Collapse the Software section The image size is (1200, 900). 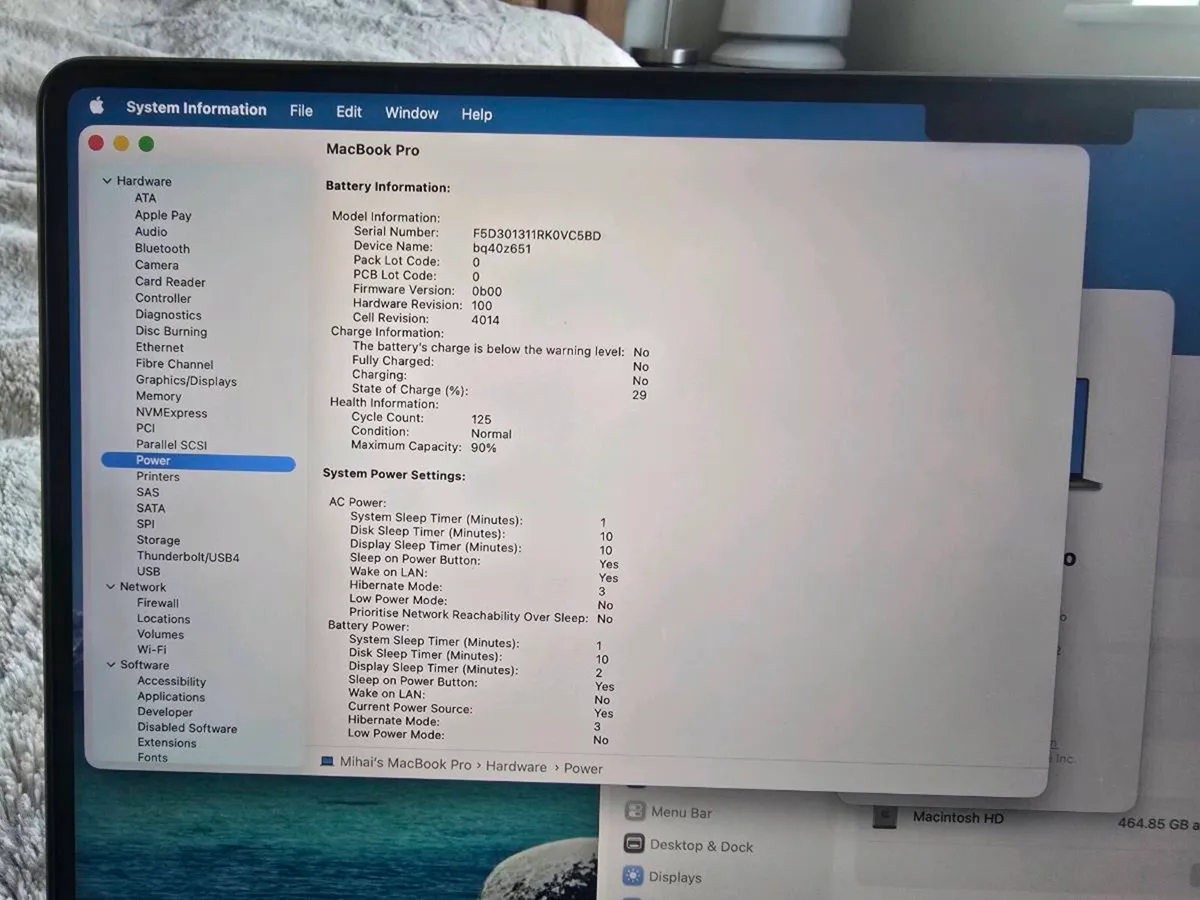pyautogui.click(x=111, y=665)
